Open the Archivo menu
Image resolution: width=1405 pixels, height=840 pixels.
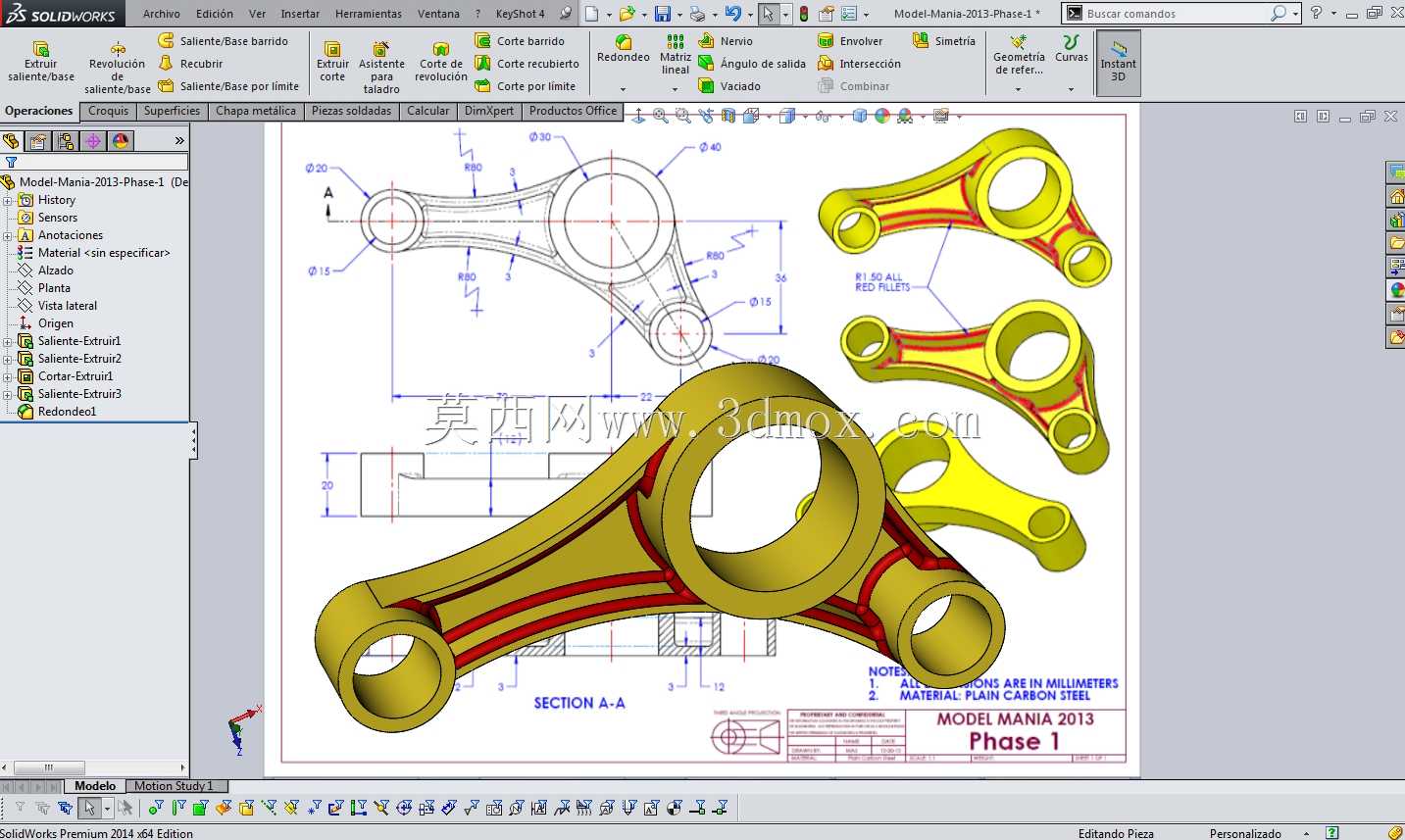pos(161,14)
